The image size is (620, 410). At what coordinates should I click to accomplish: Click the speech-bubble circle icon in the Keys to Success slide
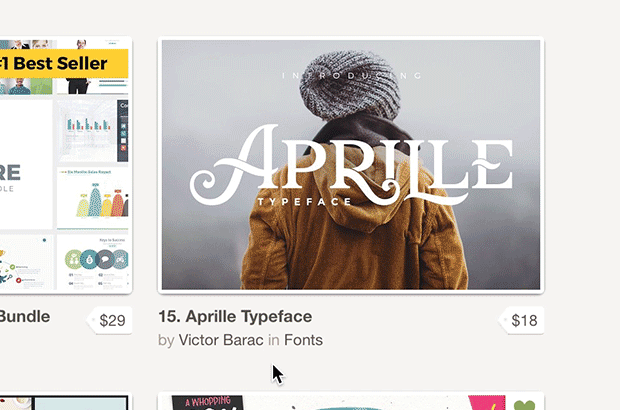point(105,259)
